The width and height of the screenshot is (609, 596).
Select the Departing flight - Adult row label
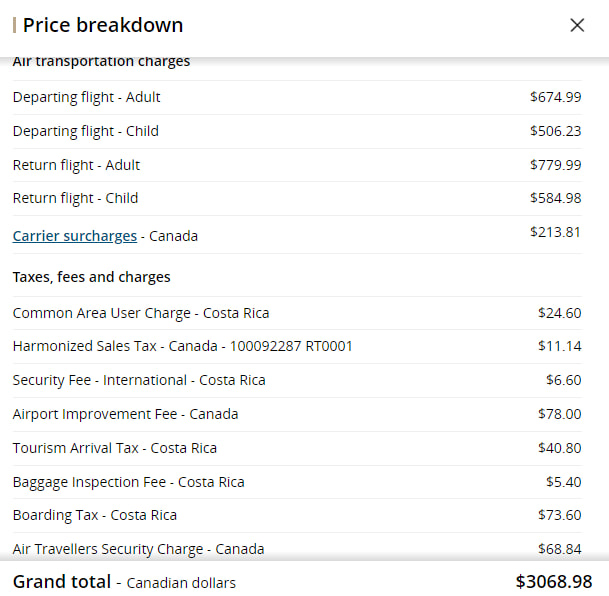86,97
